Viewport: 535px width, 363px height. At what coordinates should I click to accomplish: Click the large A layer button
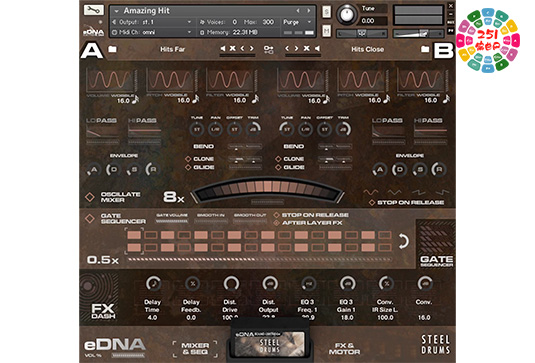(91, 50)
